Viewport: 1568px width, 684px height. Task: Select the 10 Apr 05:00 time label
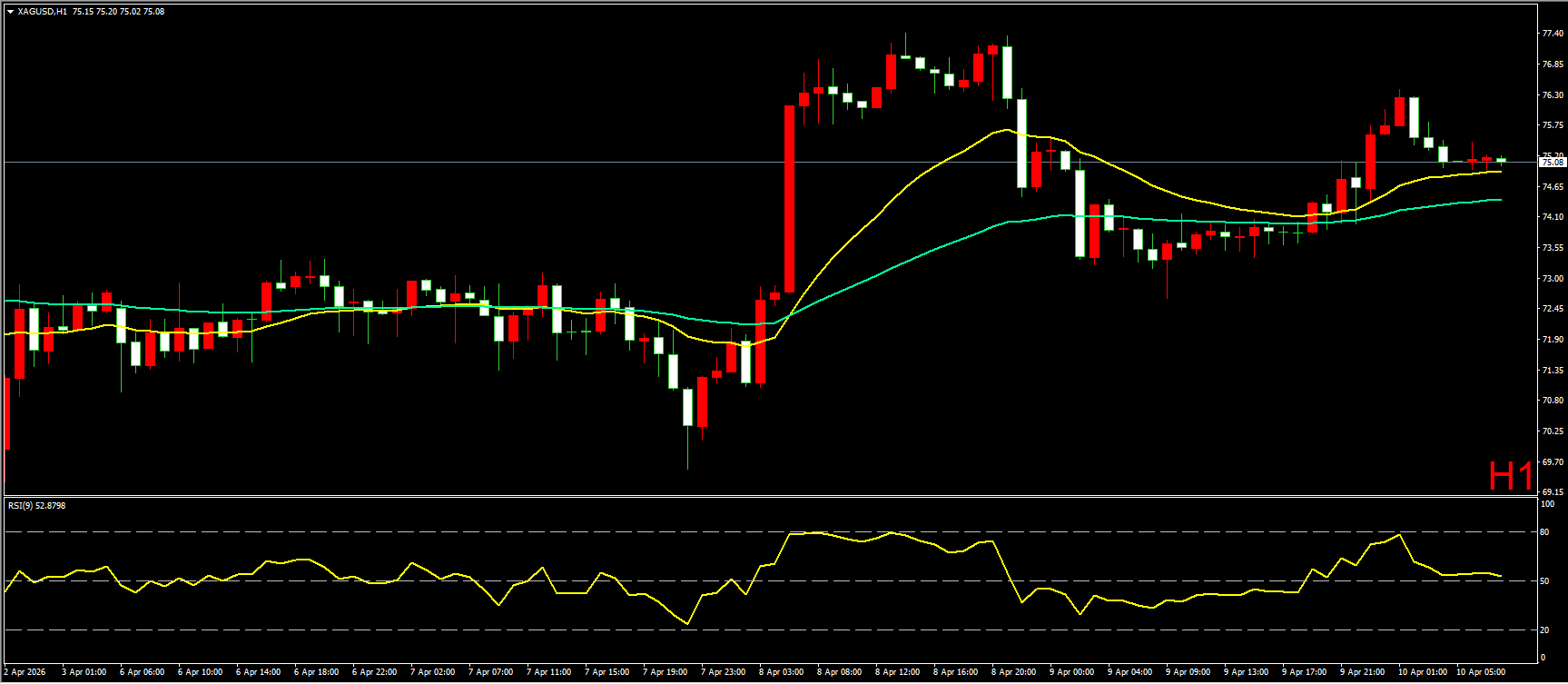(x=1480, y=672)
